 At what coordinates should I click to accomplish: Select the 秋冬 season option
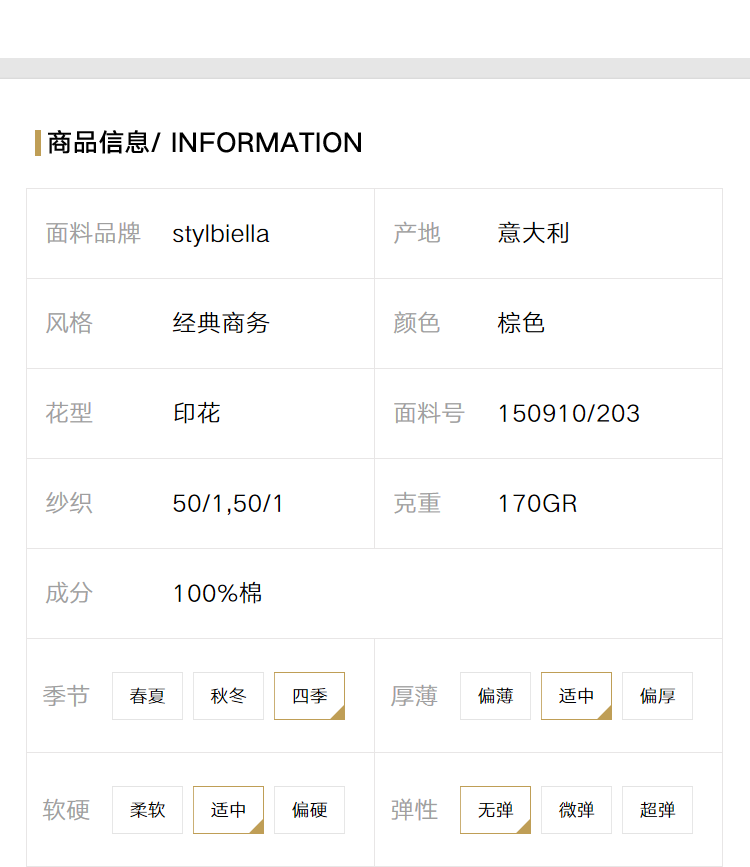tap(228, 696)
